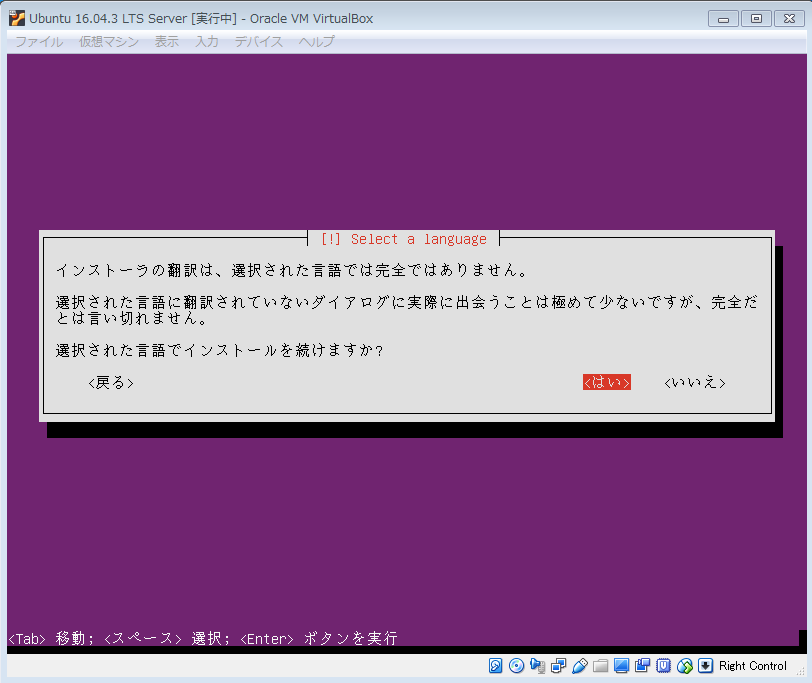Open the デバイス menu

click(x=259, y=41)
